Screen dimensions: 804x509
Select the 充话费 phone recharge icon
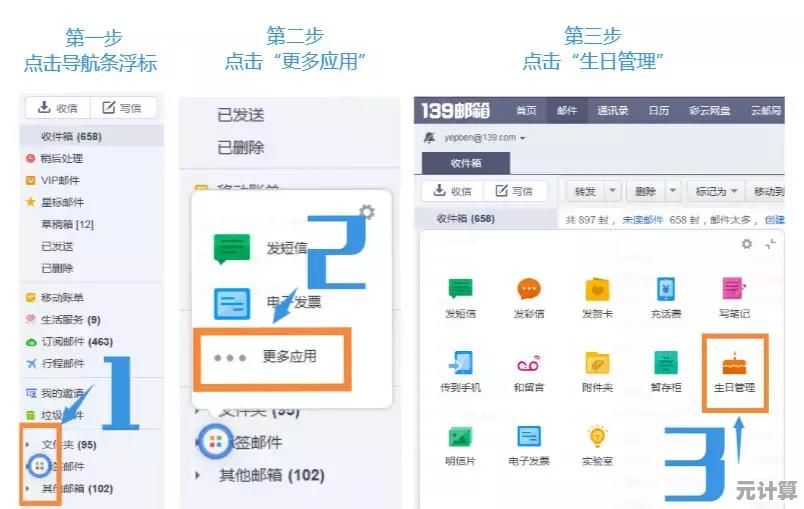click(666, 290)
